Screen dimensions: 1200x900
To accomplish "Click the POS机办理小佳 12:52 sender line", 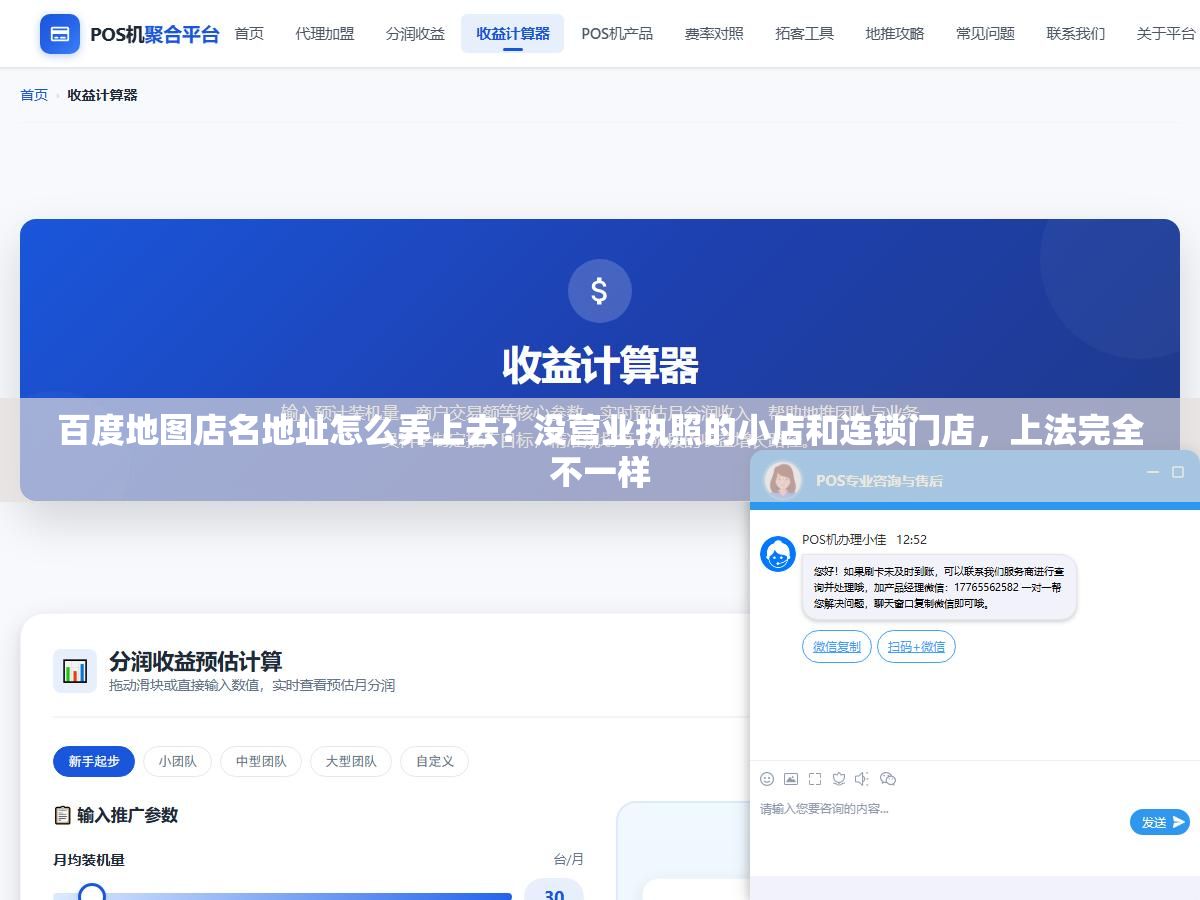I will tap(864, 539).
